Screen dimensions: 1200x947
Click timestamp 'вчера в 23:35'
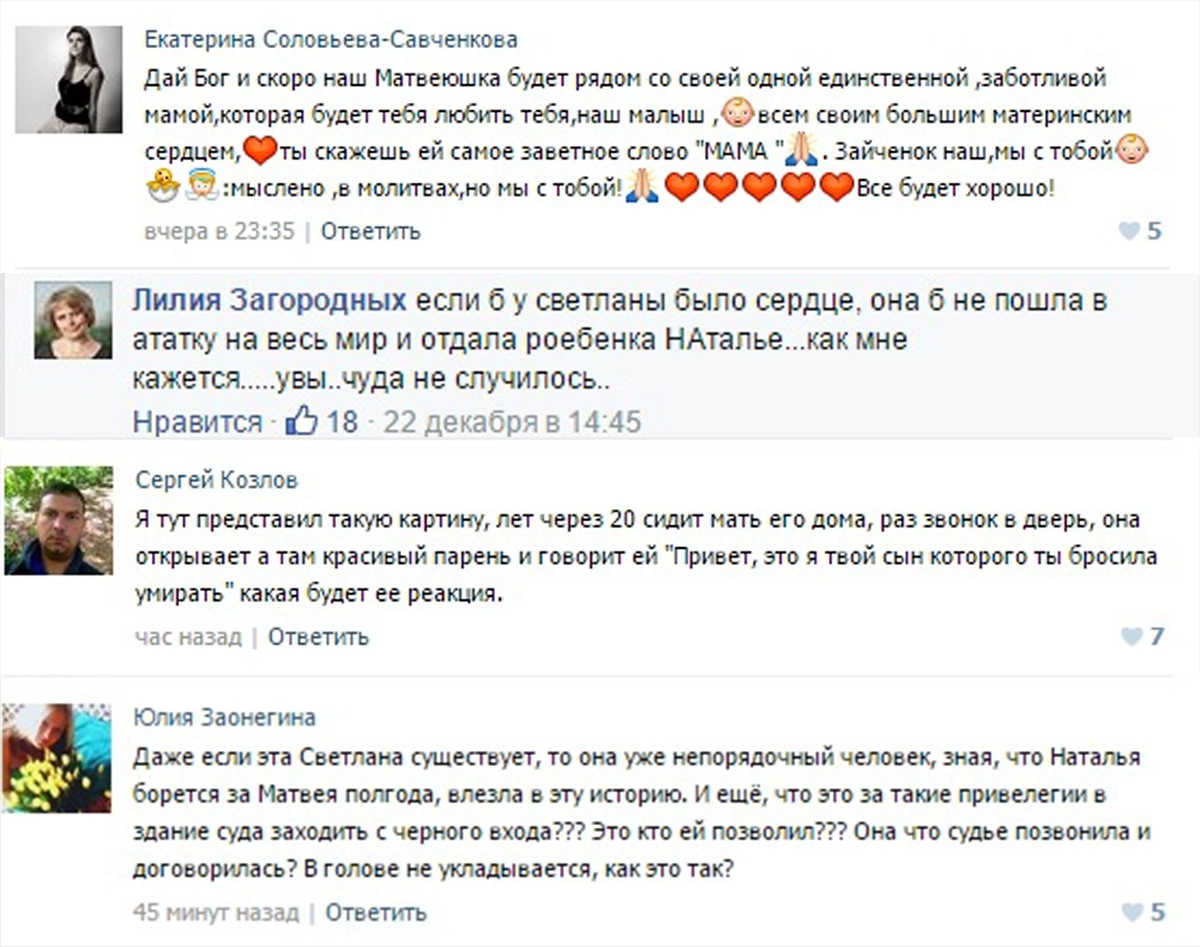click(219, 232)
